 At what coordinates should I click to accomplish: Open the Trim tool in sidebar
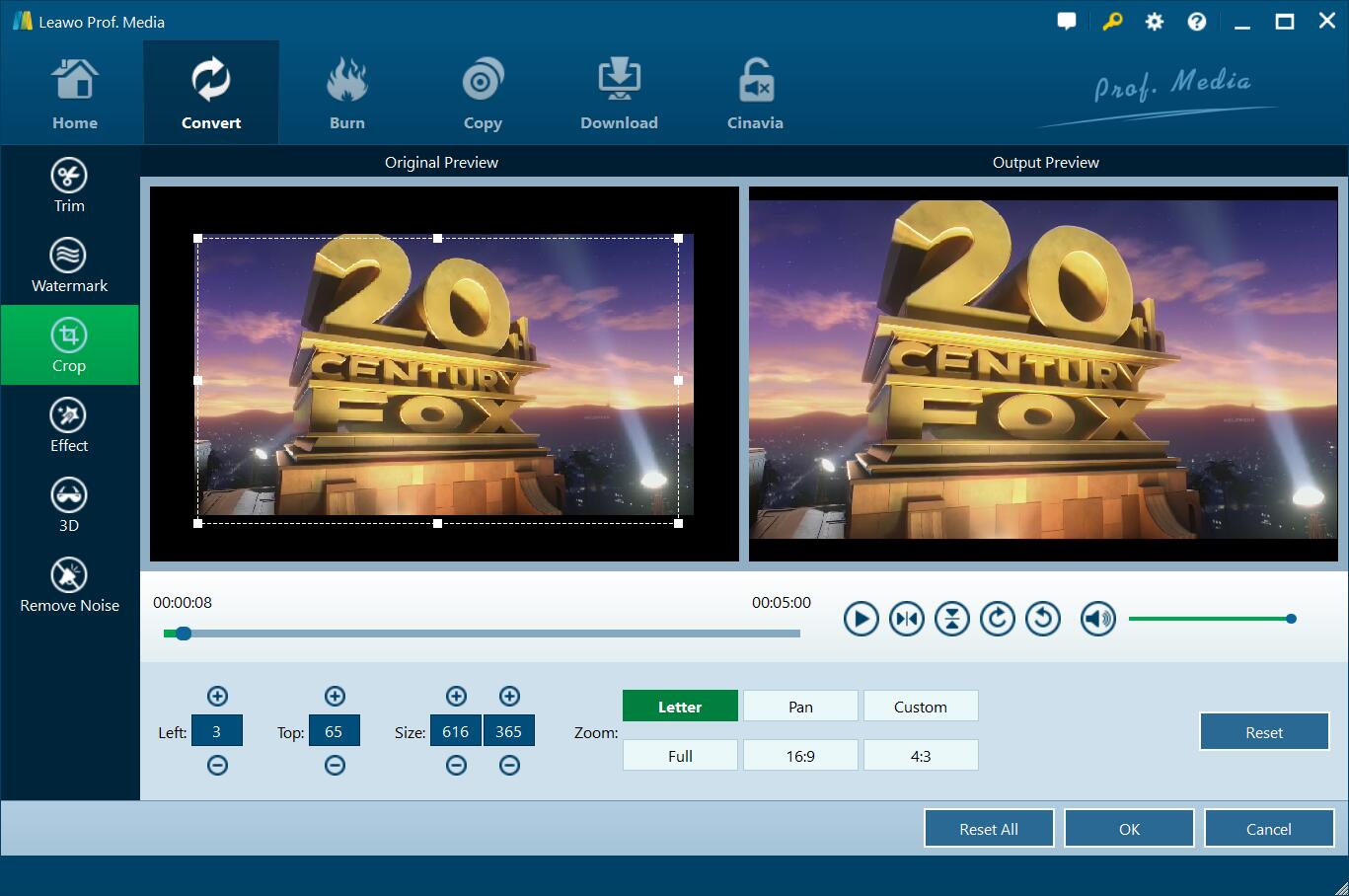[69, 185]
